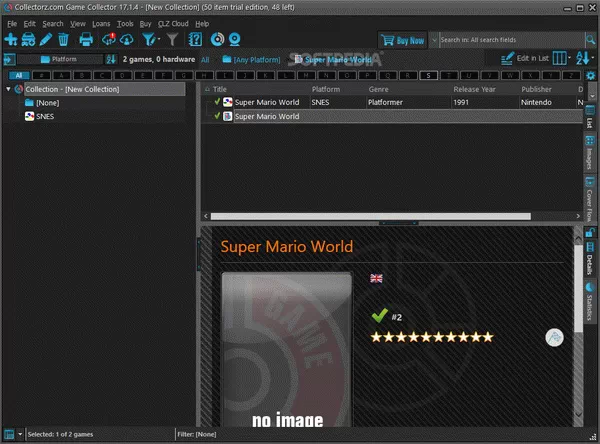Toggle folder sort order next to Platform
Screen dimensions: 600x444
click(x=112, y=59)
